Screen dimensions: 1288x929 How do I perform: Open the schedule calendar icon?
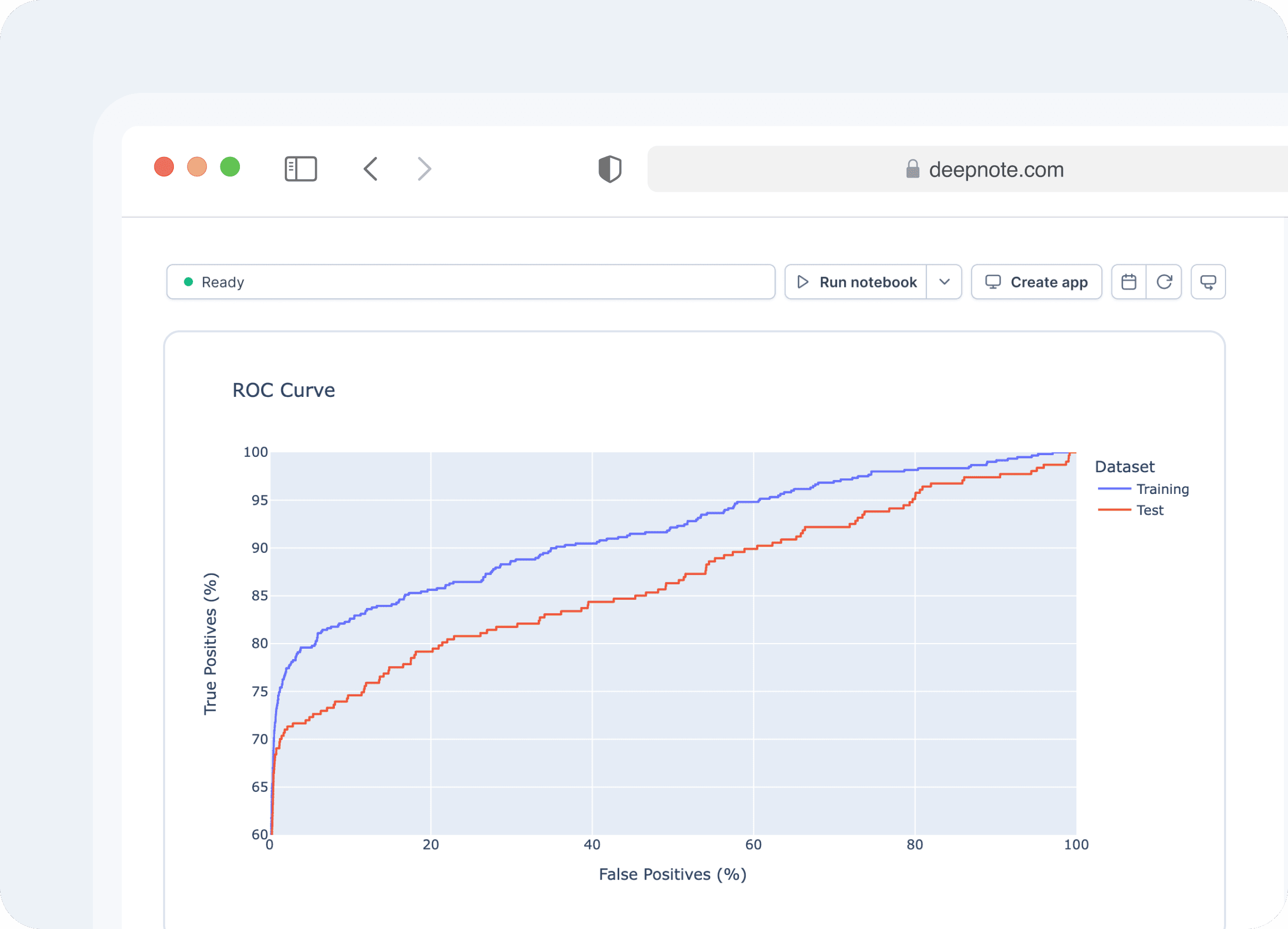1129,282
